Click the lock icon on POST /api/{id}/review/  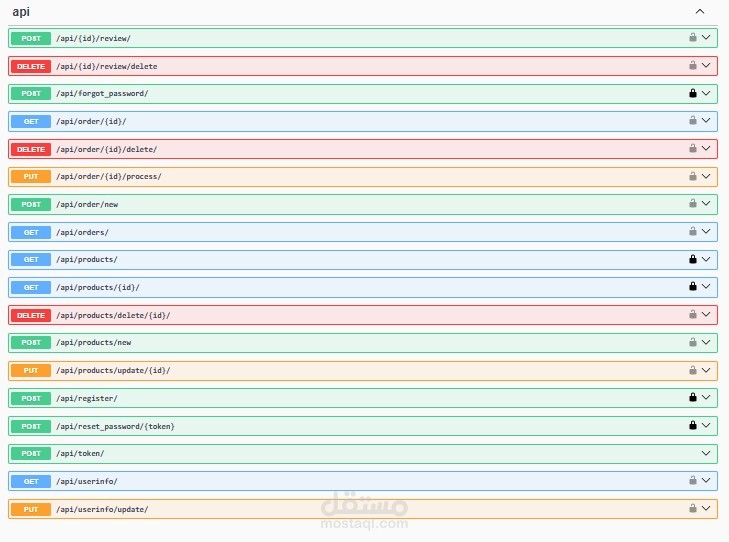point(693,37)
